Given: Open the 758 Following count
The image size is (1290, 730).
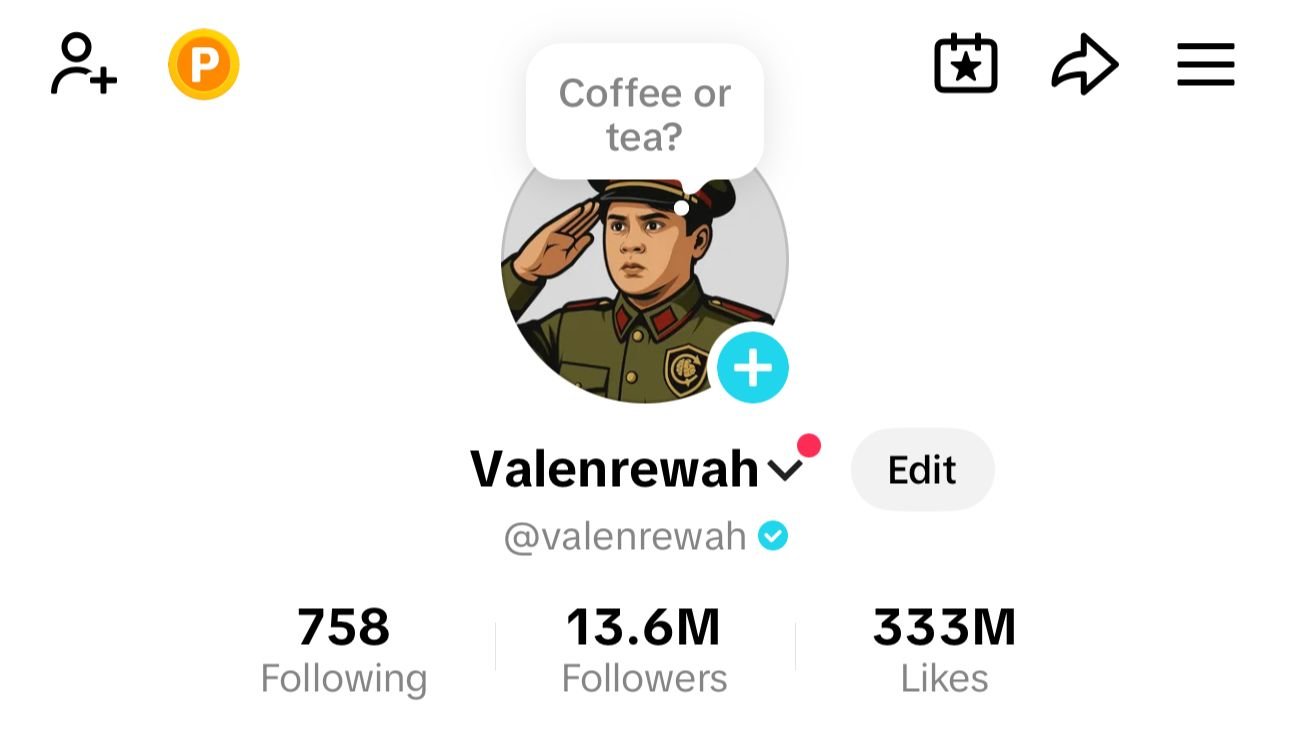Looking at the screenshot, I should 343,628.
